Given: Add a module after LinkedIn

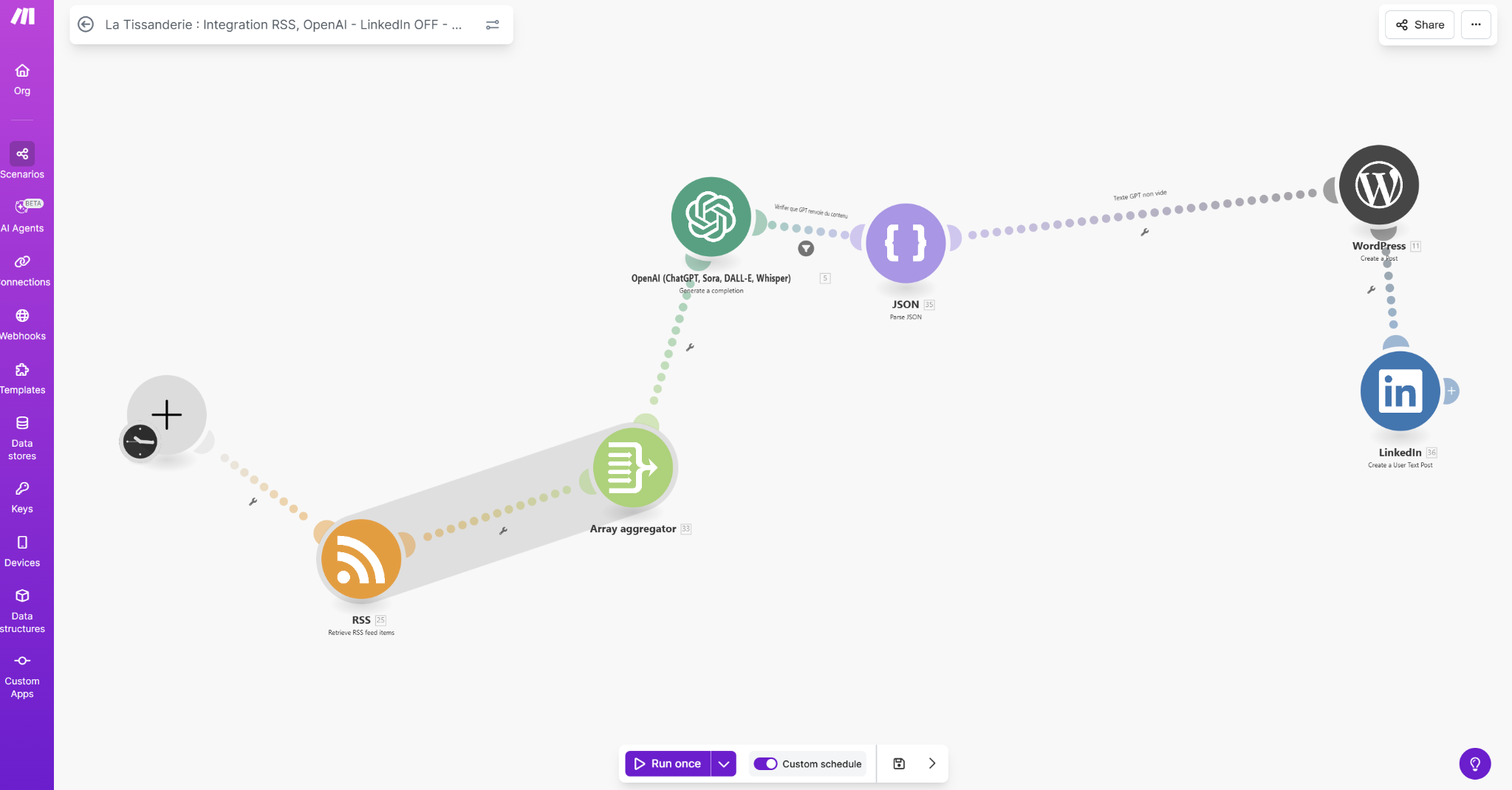Looking at the screenshot, I should click(x=1451, y=391).
